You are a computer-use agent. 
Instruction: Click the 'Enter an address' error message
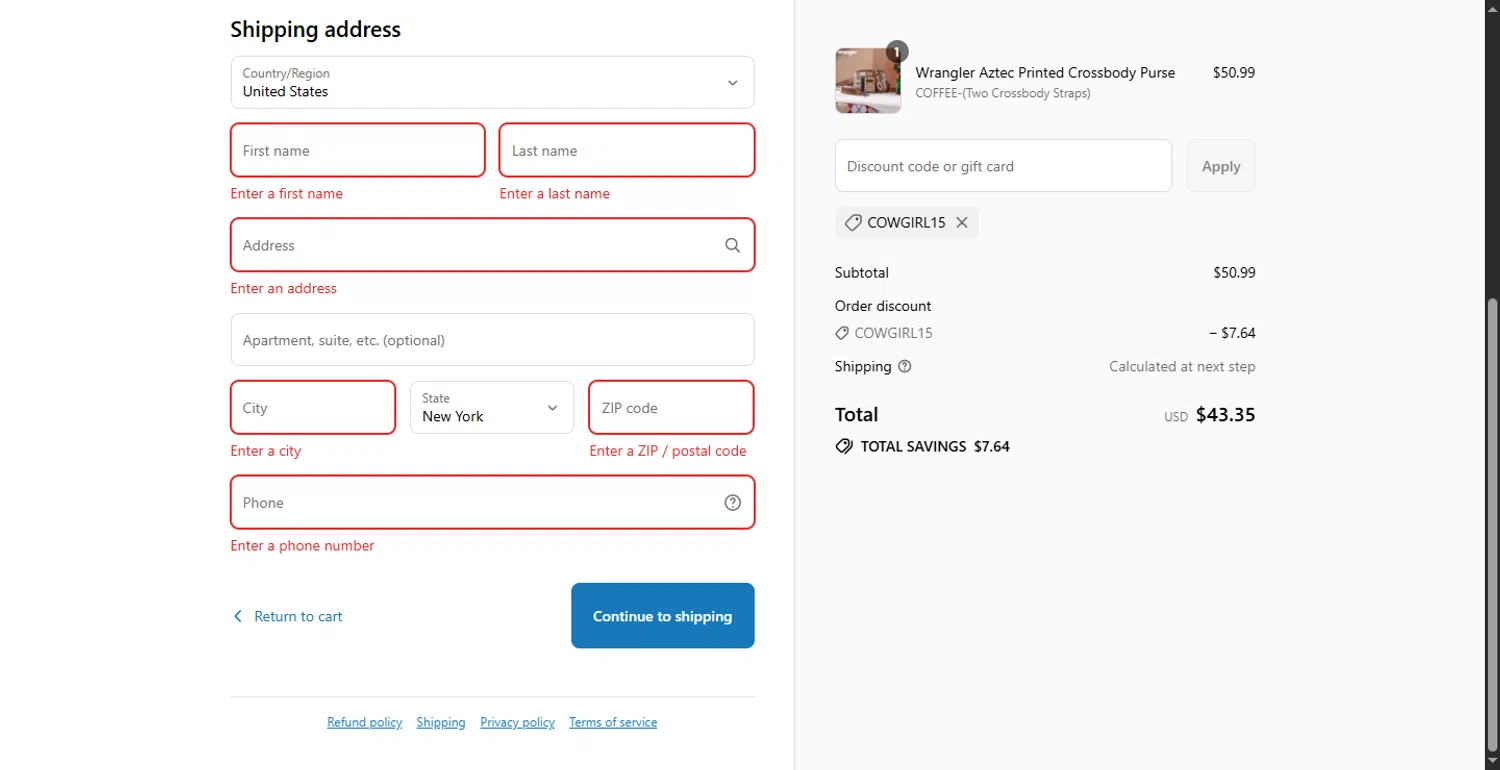pos(284,289)
